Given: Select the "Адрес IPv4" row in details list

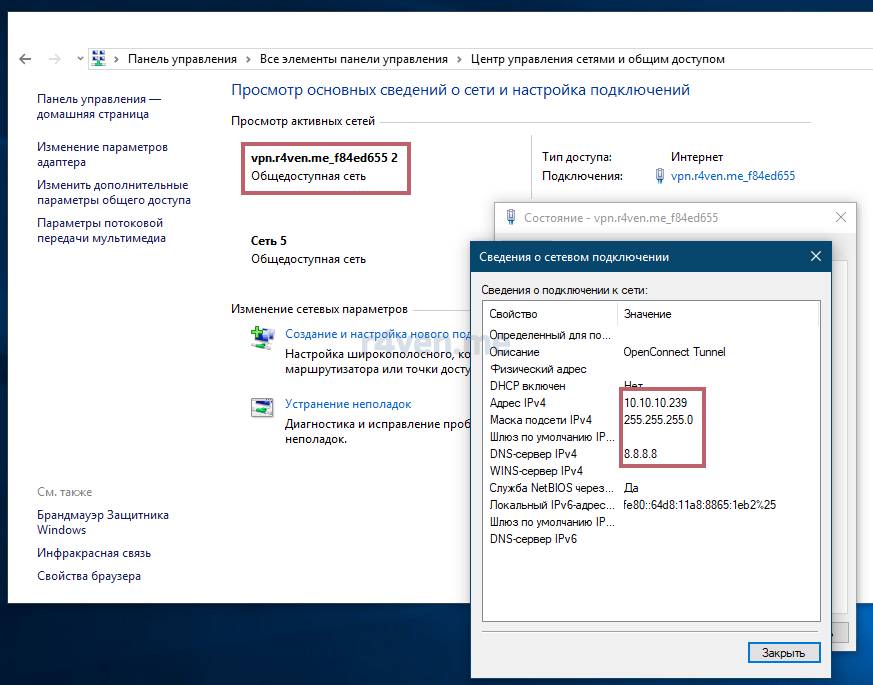Looking at the screenshot, I should 518,403.
